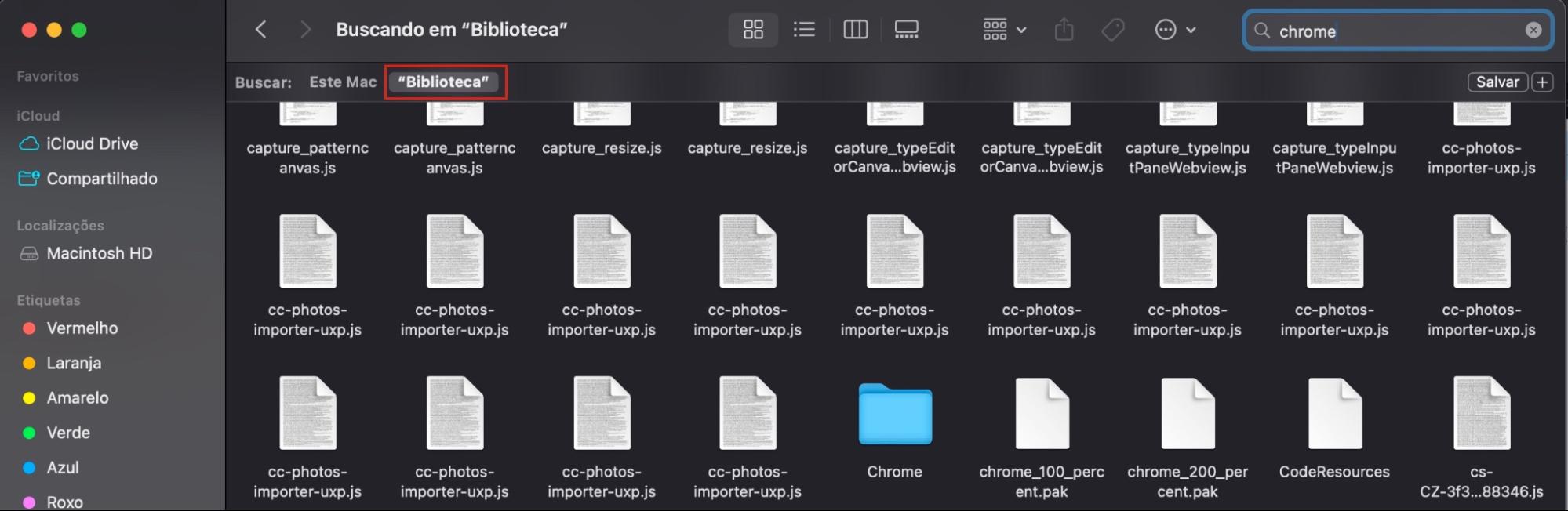Select the "Biblioteca" search scope
Viewport: 1568px width, 511px height.
443,82
